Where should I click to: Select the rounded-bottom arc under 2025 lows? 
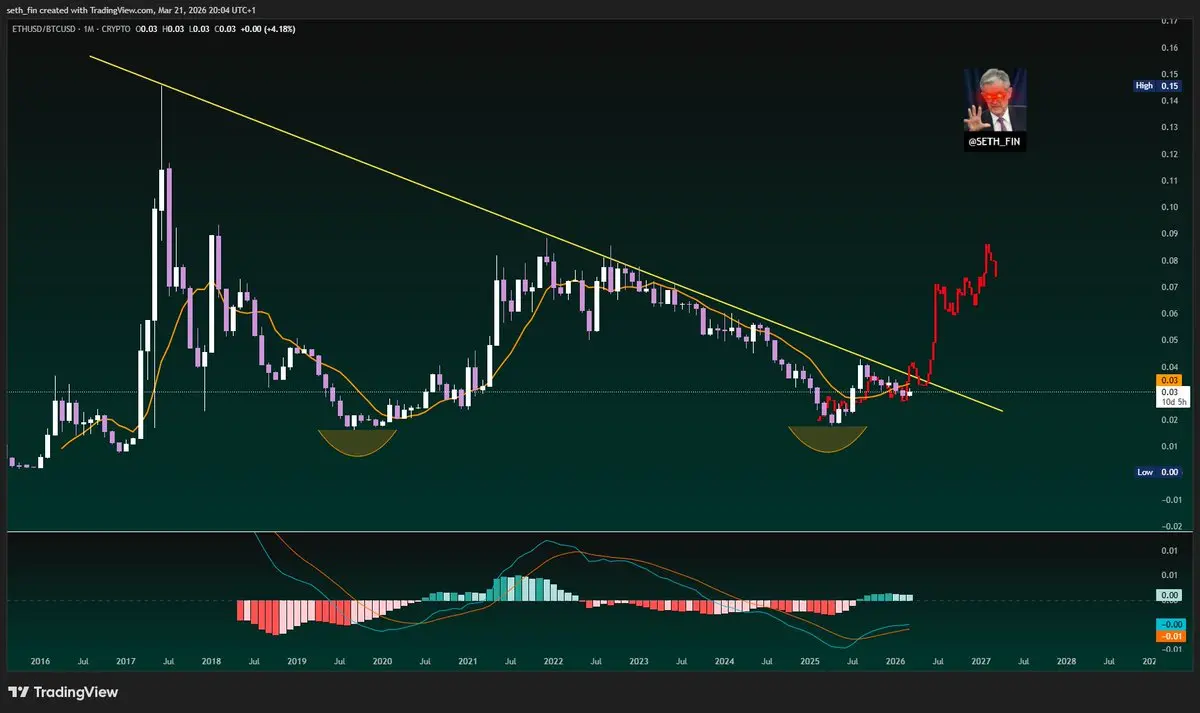[828, 438]
